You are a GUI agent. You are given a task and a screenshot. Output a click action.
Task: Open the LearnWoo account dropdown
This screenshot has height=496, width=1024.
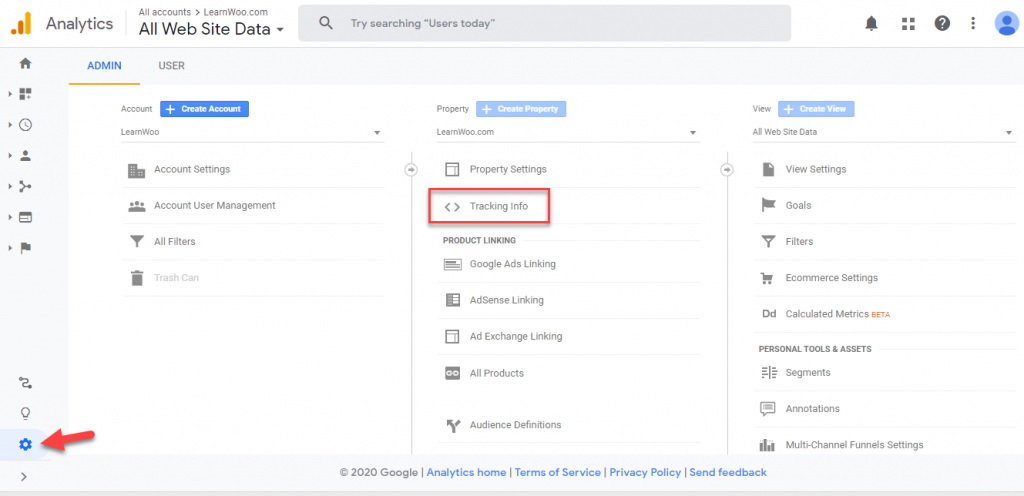252,132
